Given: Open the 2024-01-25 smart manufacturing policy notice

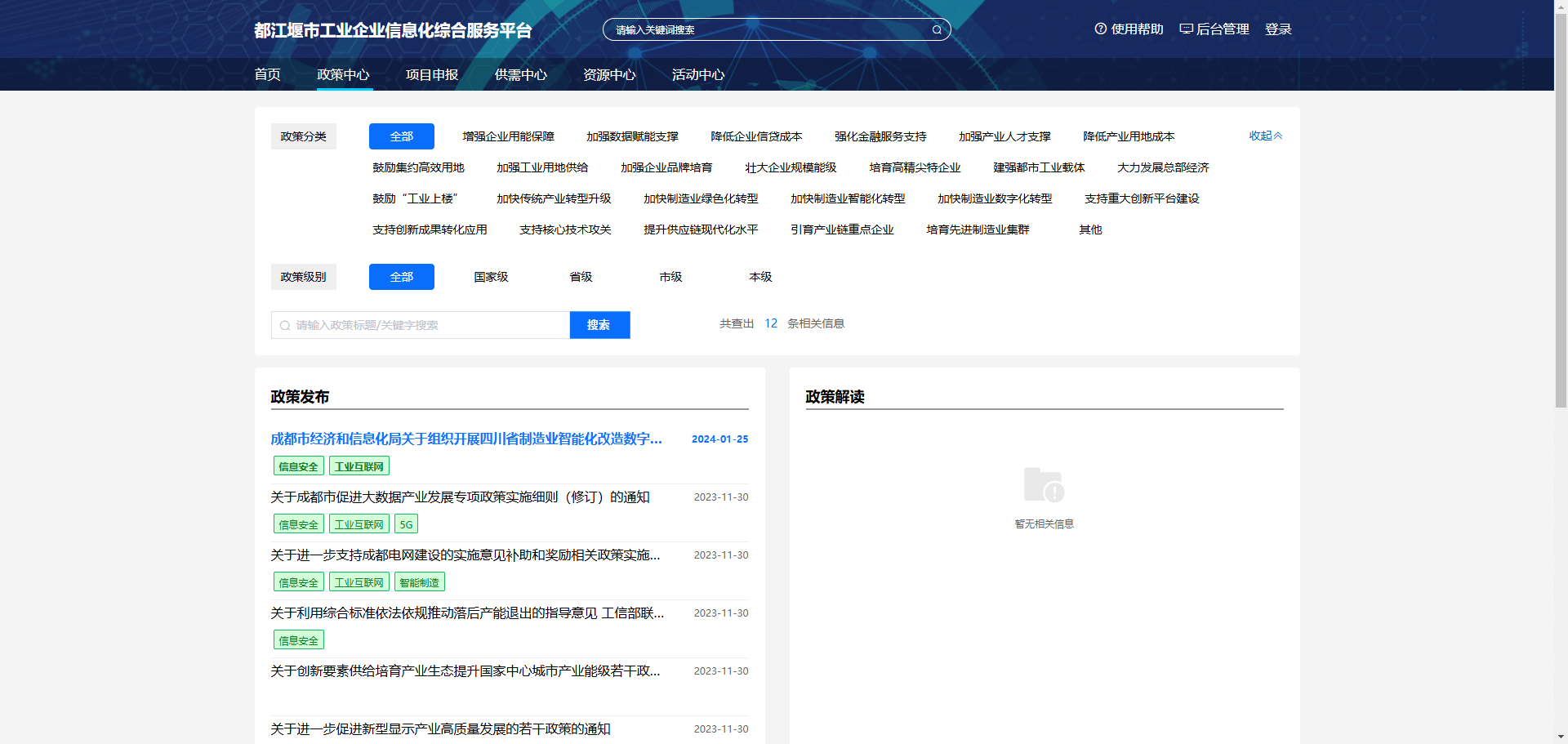Looking at the screenshot, I should tap(466, 439).
